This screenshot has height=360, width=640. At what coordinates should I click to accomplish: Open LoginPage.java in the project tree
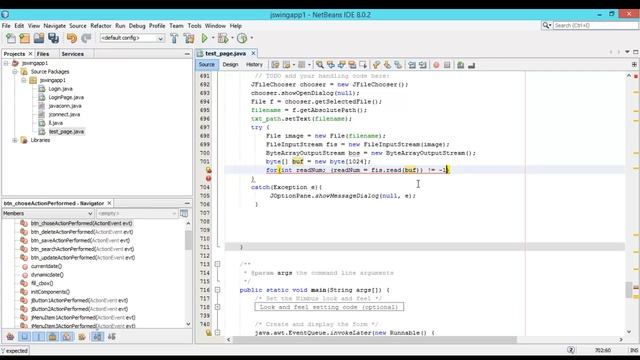66,98
